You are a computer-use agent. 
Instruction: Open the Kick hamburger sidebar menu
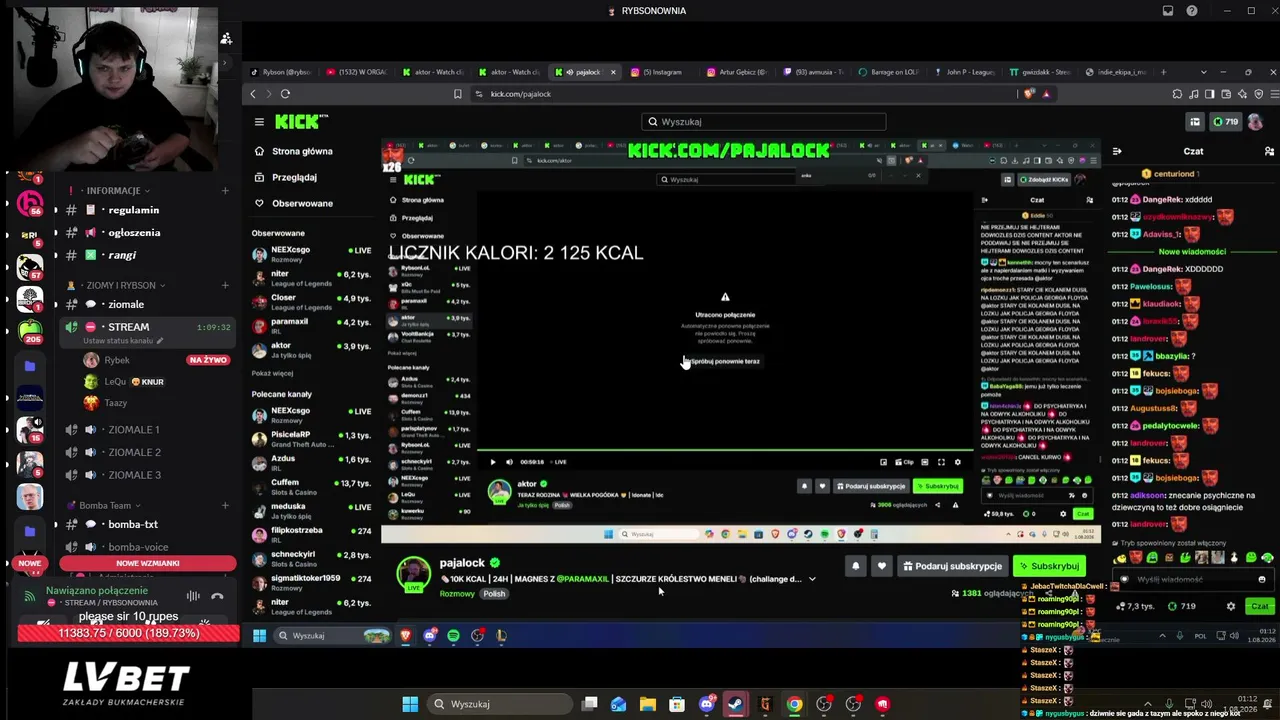[x=259, y=122]
